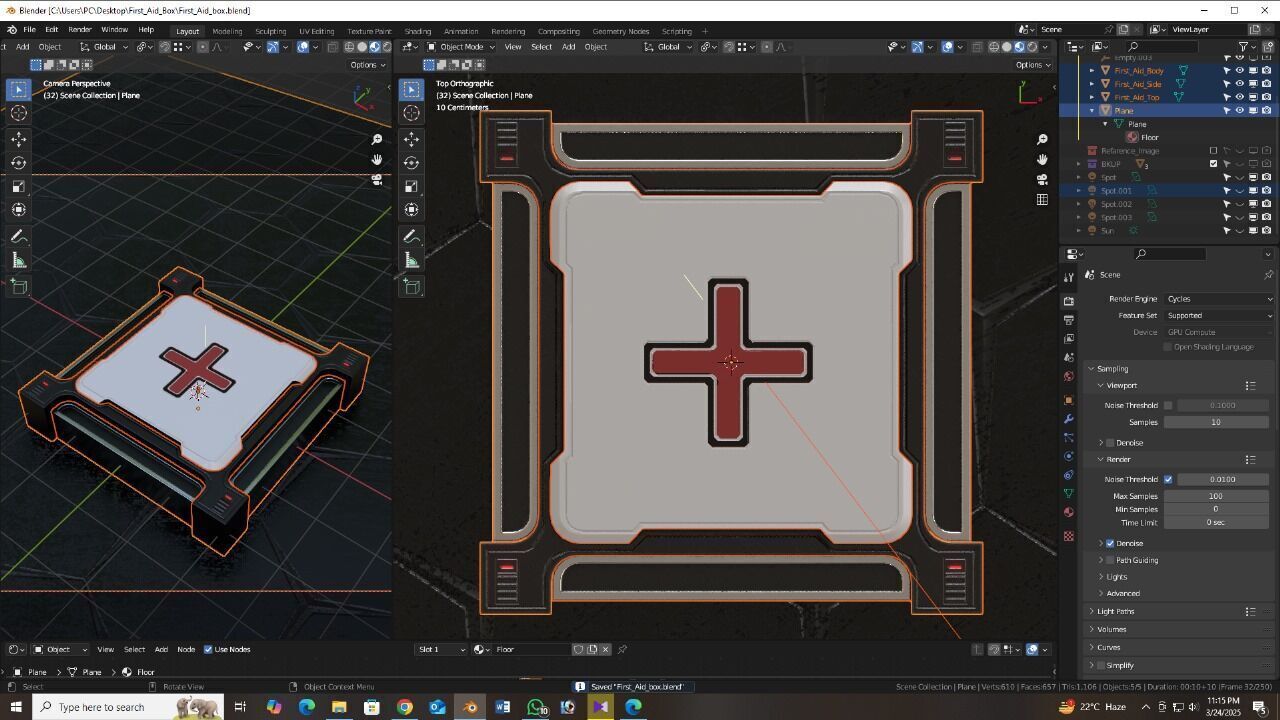Select the Measure tool in right viewport
This screenshot has width=1280, height=720.
coord(411,260)
